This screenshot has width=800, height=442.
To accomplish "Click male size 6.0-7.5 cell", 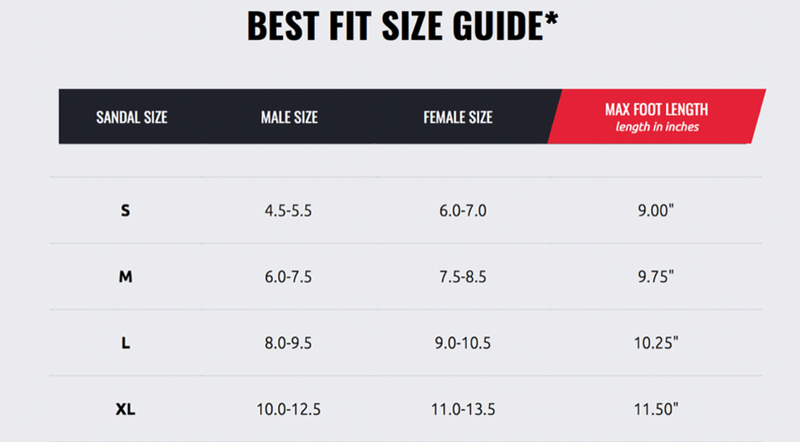I will tap(288, 277).
